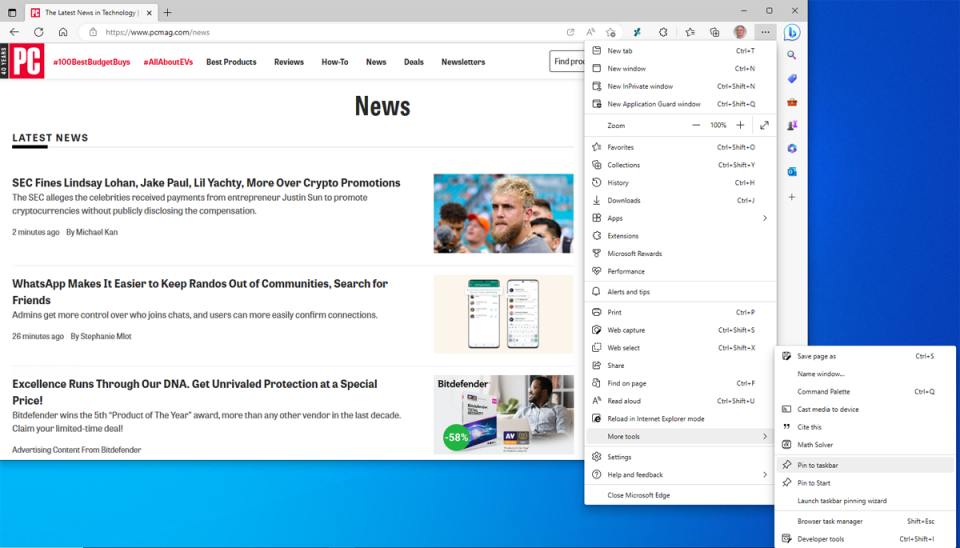Screen dimensions: 960x548
Task: Open sidebar Outlook icon
Action: (x=792, y=172)
